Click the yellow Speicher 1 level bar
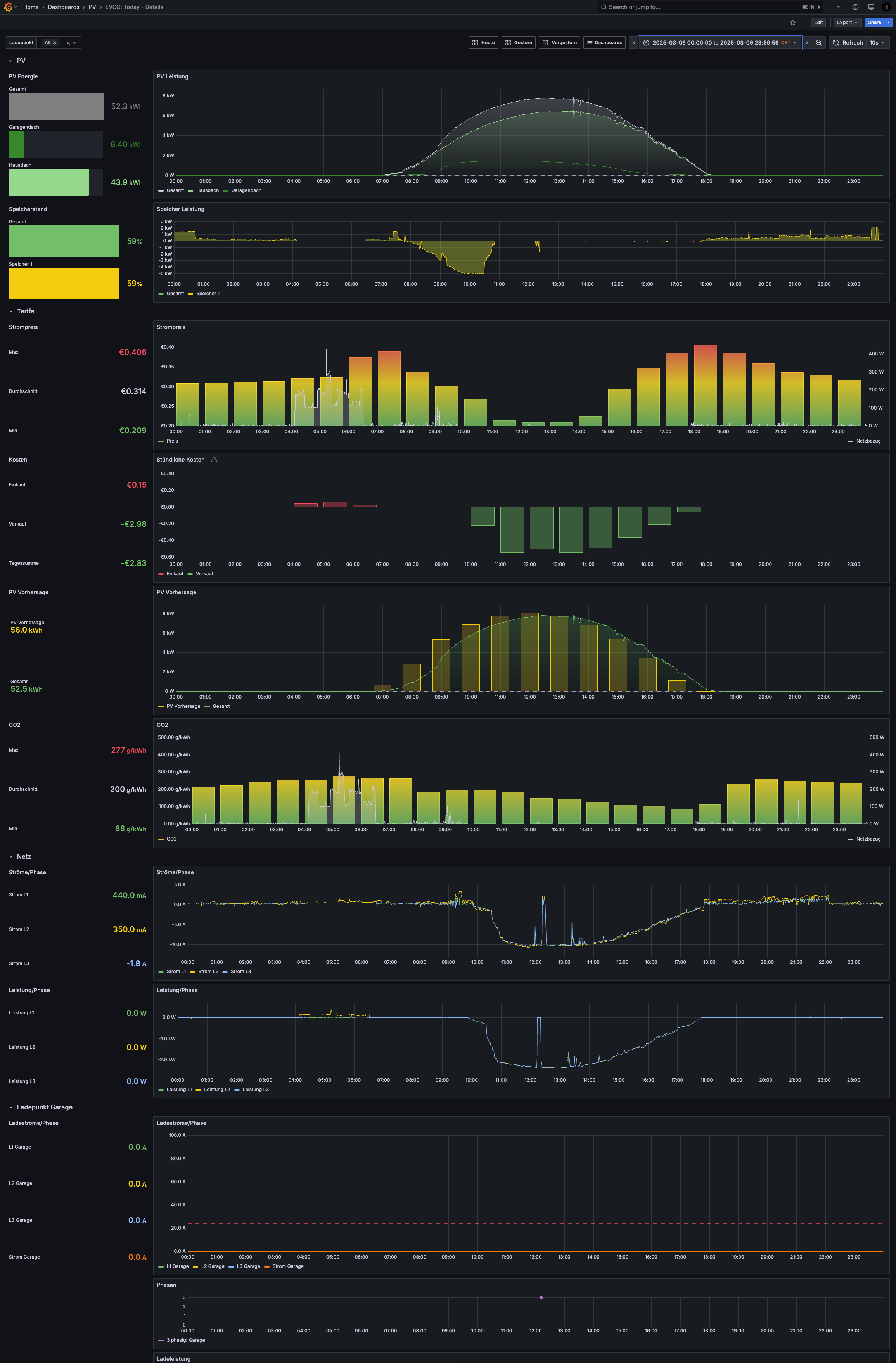 tap(64, 284)
